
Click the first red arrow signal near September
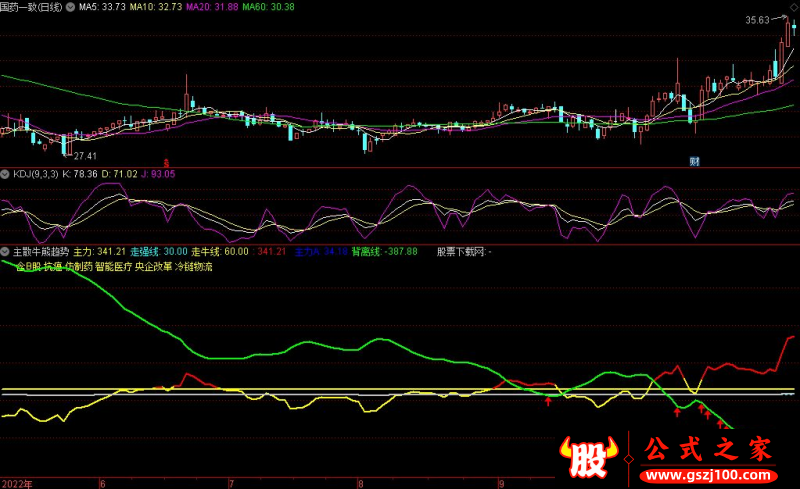point(549,402)
